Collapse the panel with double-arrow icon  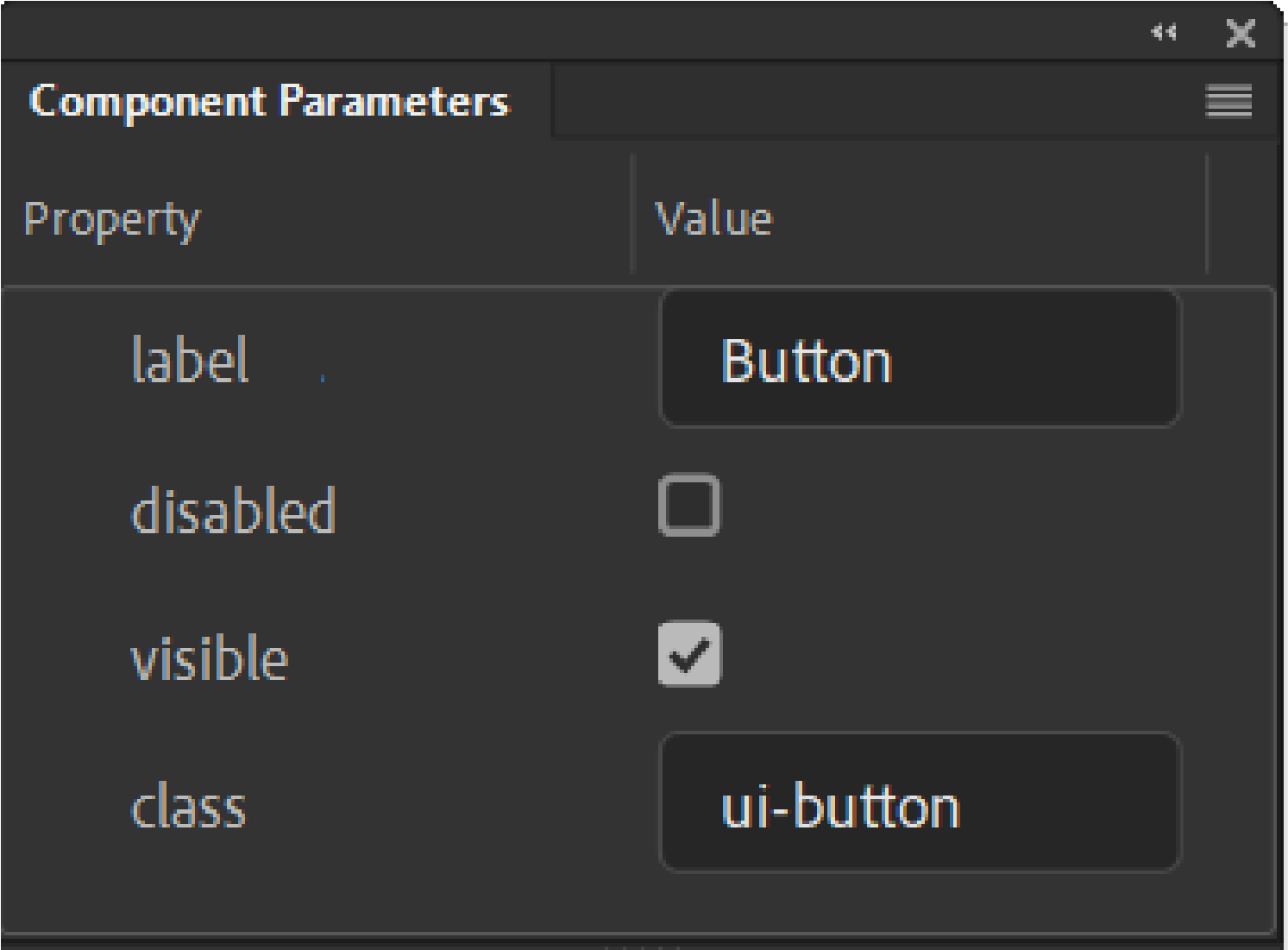(1164, 33)
